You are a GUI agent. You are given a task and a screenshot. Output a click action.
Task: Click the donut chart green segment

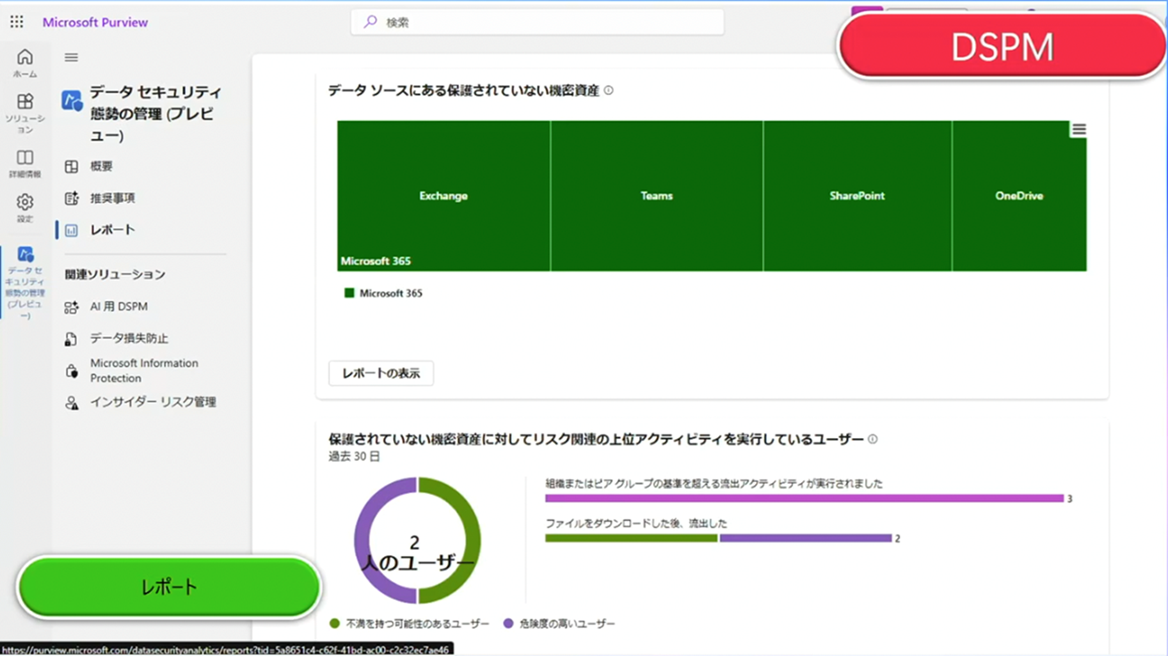coord(473,541)
